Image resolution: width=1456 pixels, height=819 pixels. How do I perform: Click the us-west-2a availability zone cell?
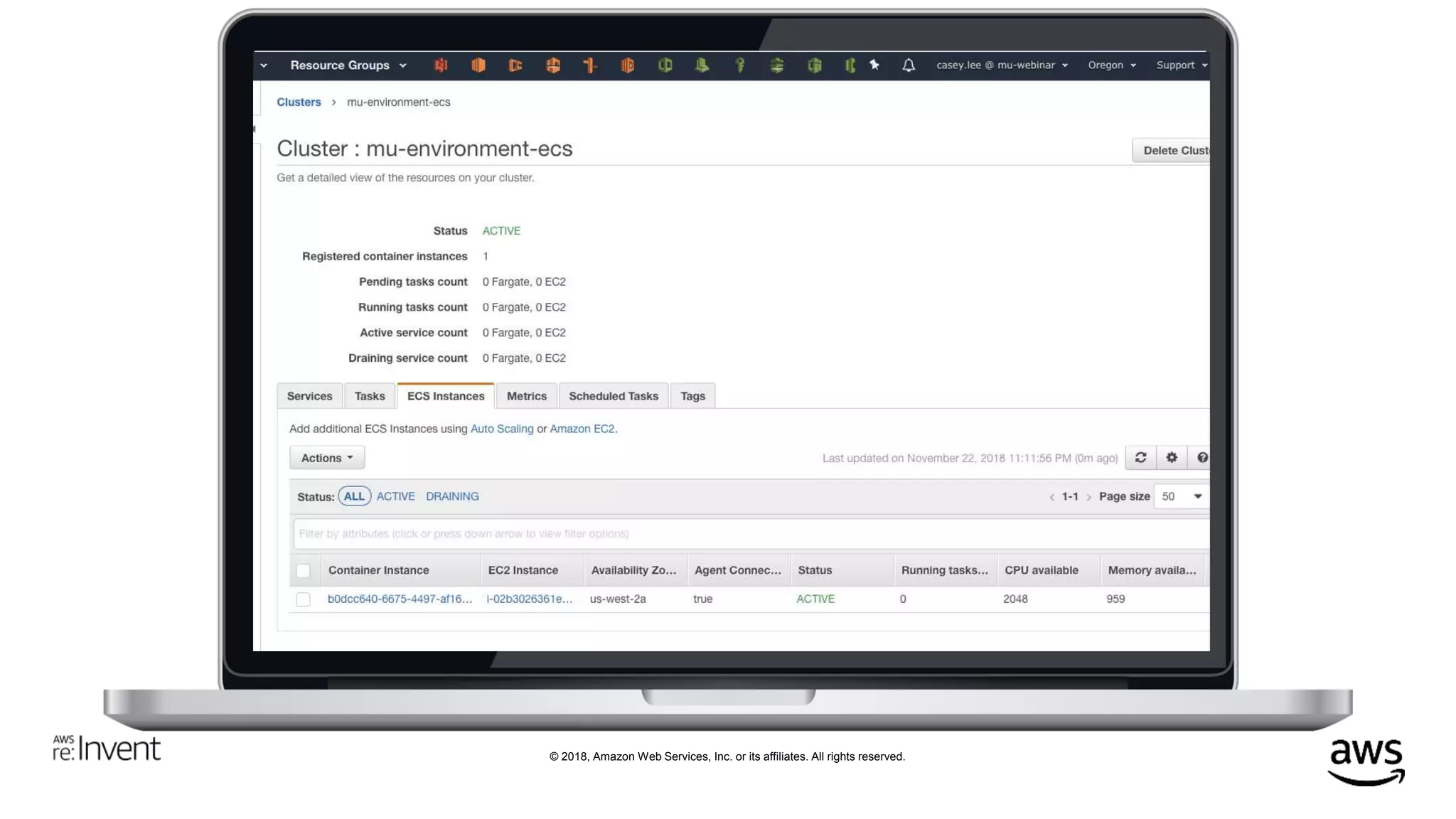618,599
